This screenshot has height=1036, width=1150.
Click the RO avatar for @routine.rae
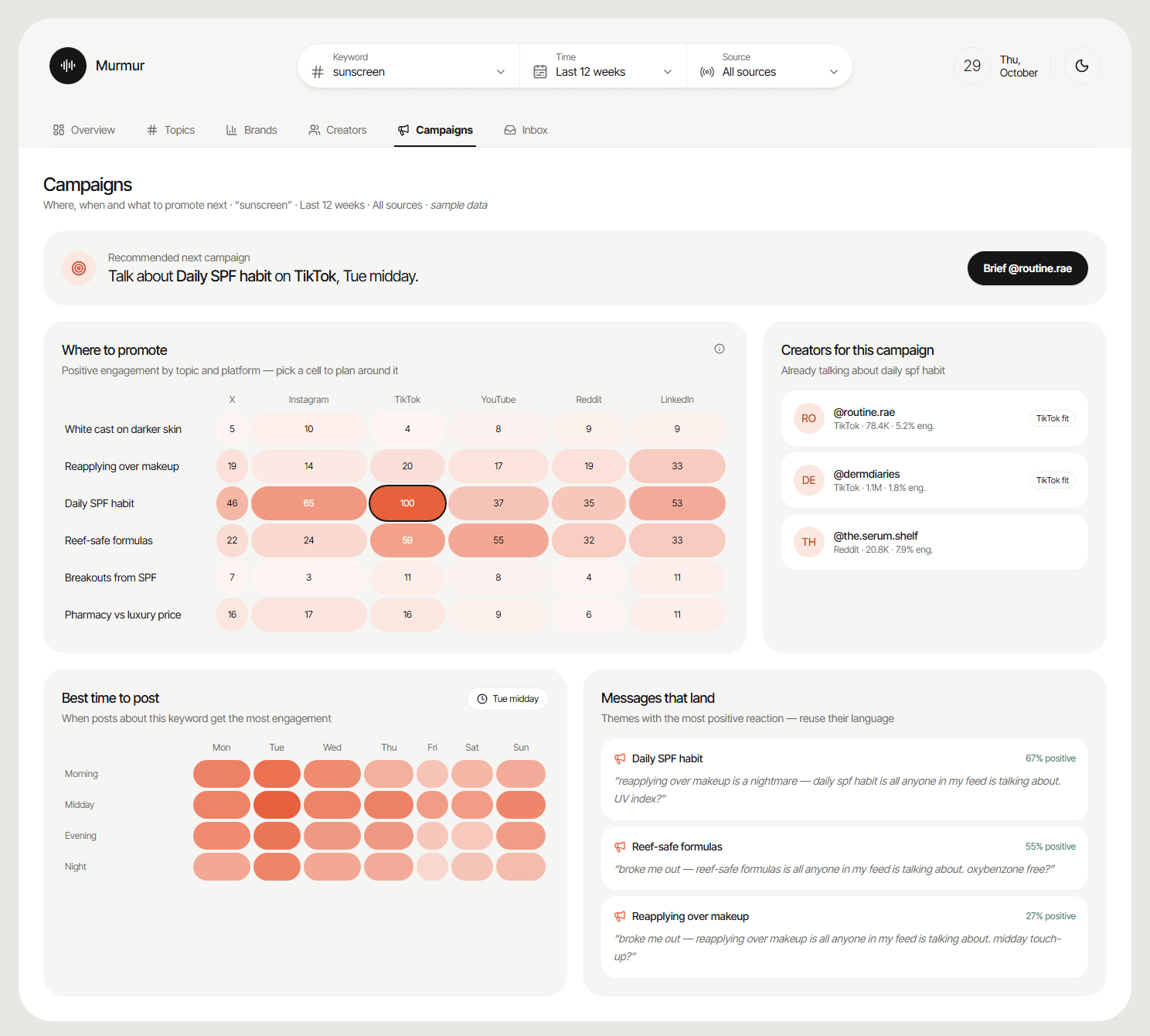click(x=809, y=418)
